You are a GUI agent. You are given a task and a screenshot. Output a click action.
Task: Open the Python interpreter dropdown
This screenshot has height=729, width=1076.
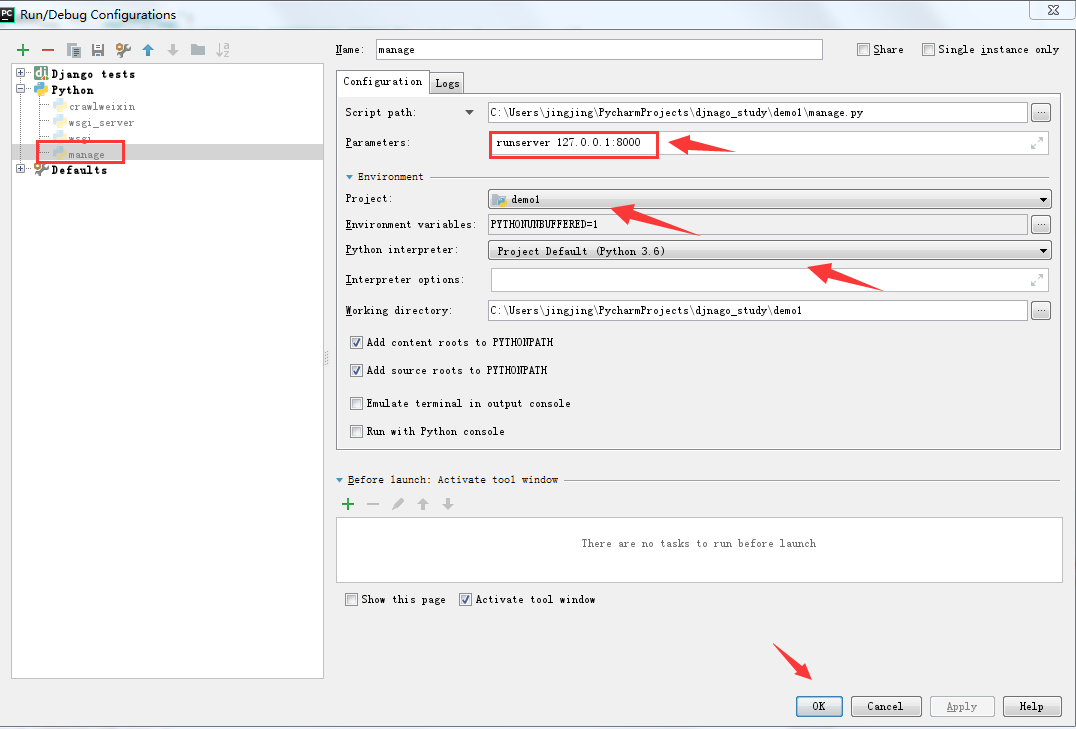click(769, 251)
